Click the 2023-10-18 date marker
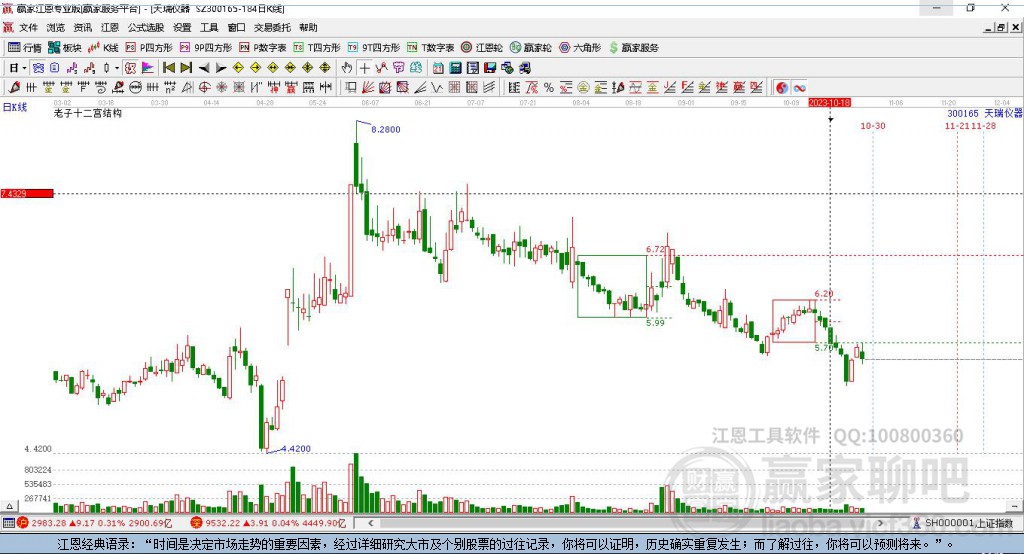 [x=829, y=103]
